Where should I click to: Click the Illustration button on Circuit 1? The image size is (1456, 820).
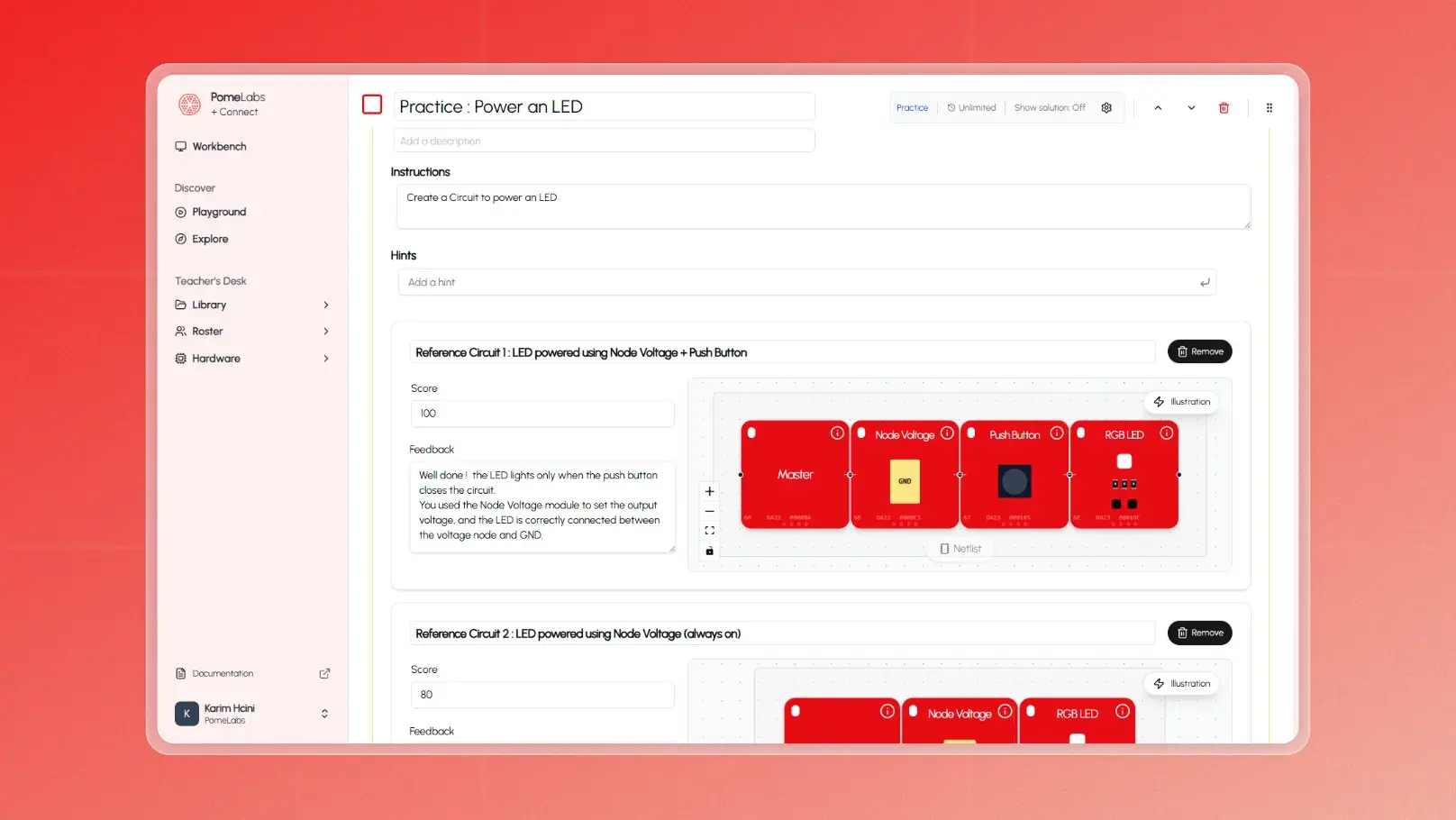coord(1181,402)
